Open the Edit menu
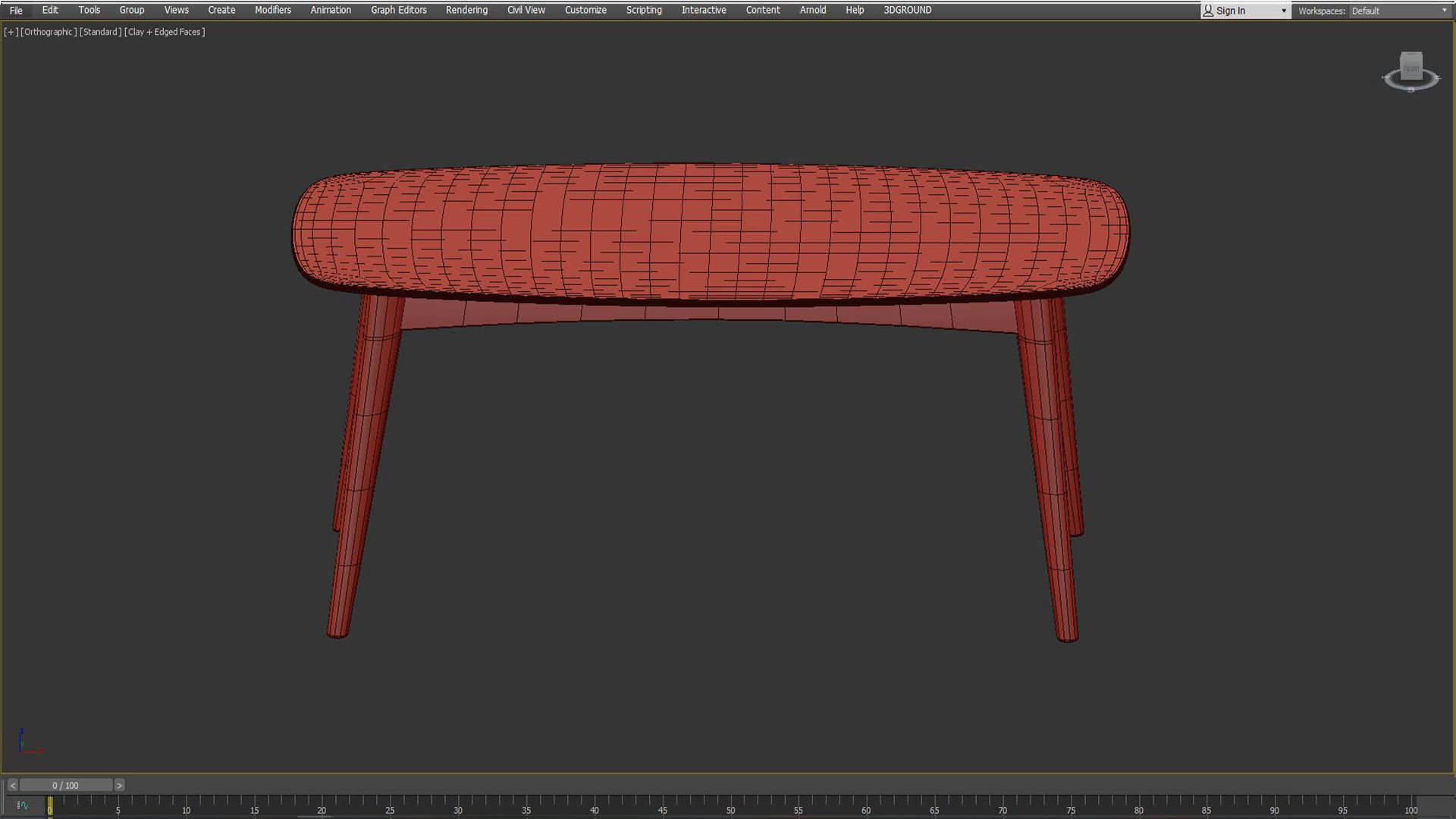Screen dimensions: 1456x819 tap(50, 10)
